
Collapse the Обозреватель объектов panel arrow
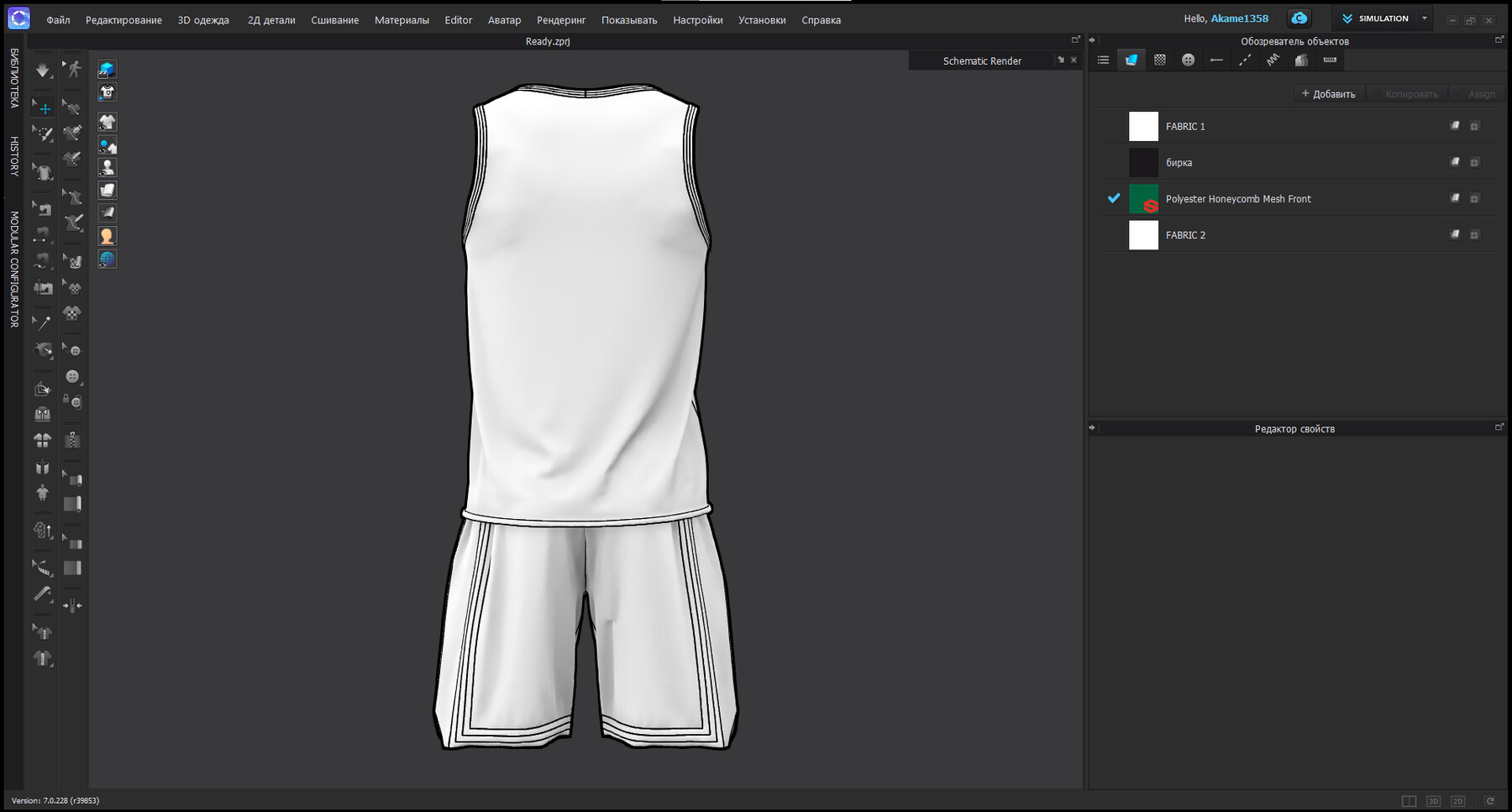pyautogui.click(x=1093, y=39)
